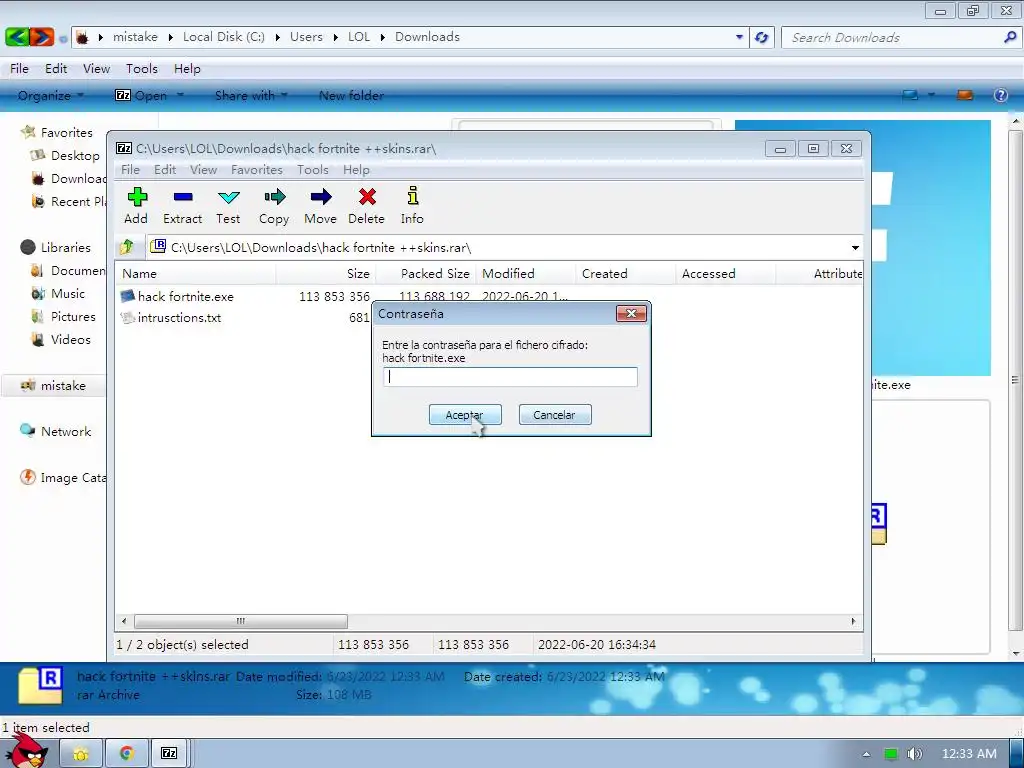
Task: Open the Organize dropdown menu
Action: pos(51,95)
